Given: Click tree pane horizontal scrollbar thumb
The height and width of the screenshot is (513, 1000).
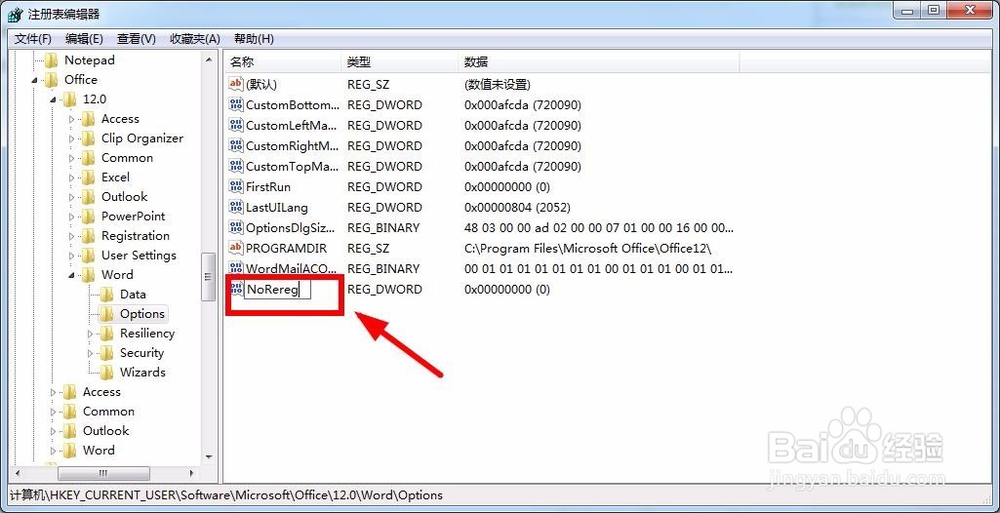Looking at the screenshot, I should (103, 473).
